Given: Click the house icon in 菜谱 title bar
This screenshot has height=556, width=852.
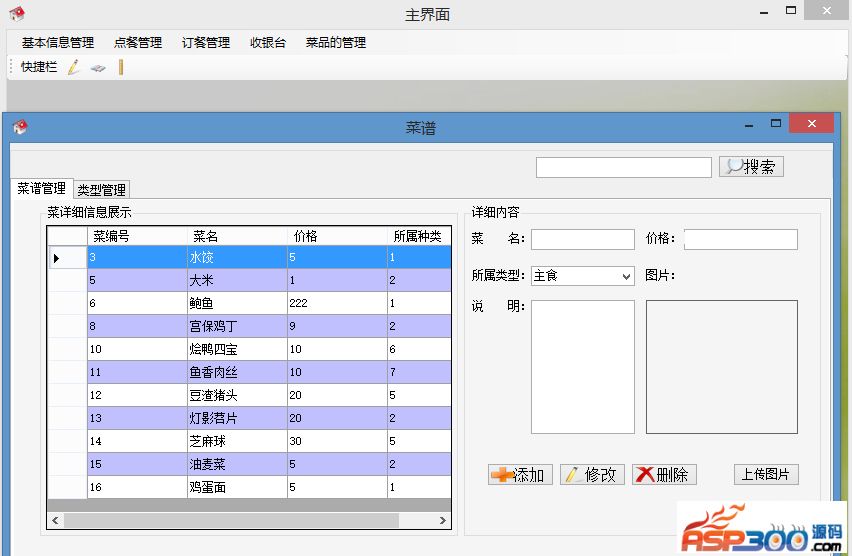Looking at the screenshot, I should [20, 127].
